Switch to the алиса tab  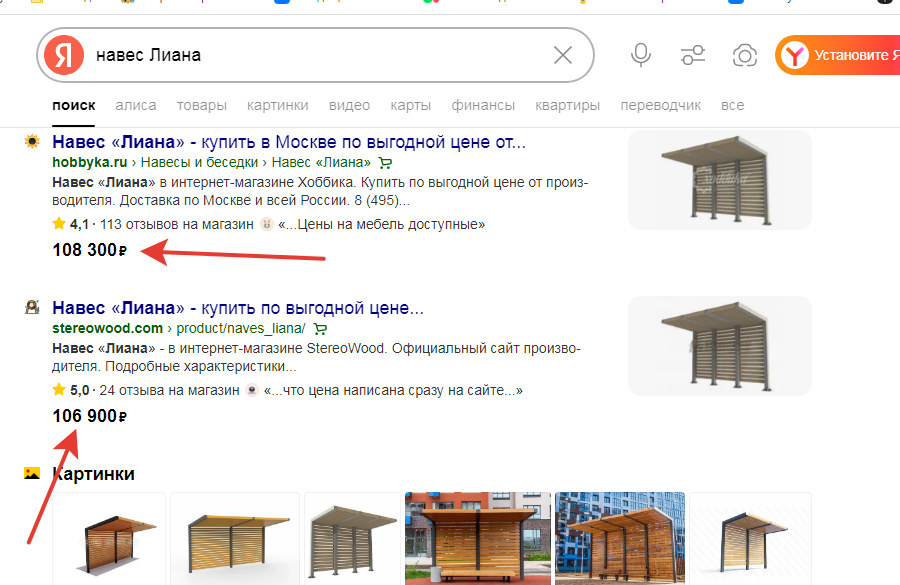click(x=135, y=106)
